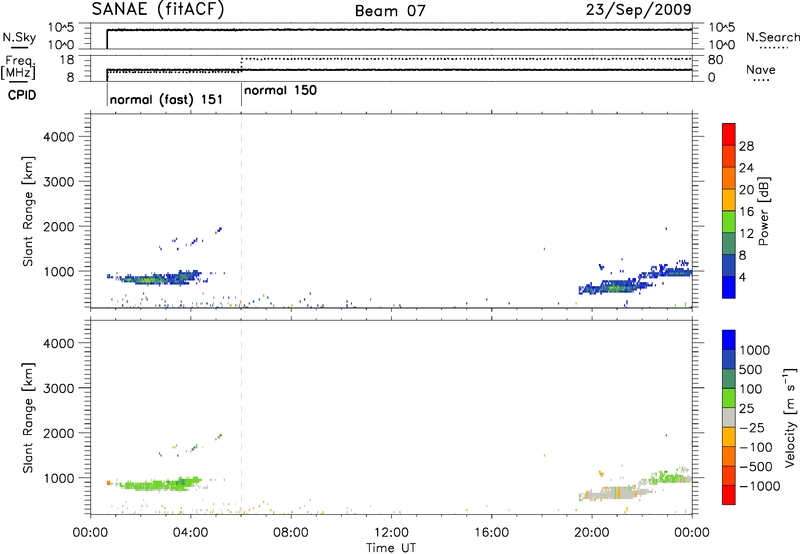Click the 'N.Sky' legend label
The height and width of the screenshot is (554, 800).
tap(19, 38)
